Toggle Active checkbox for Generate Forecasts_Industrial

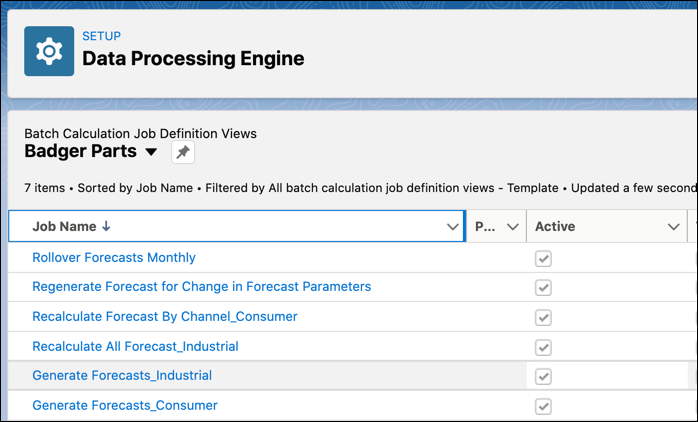pos(543,377)
